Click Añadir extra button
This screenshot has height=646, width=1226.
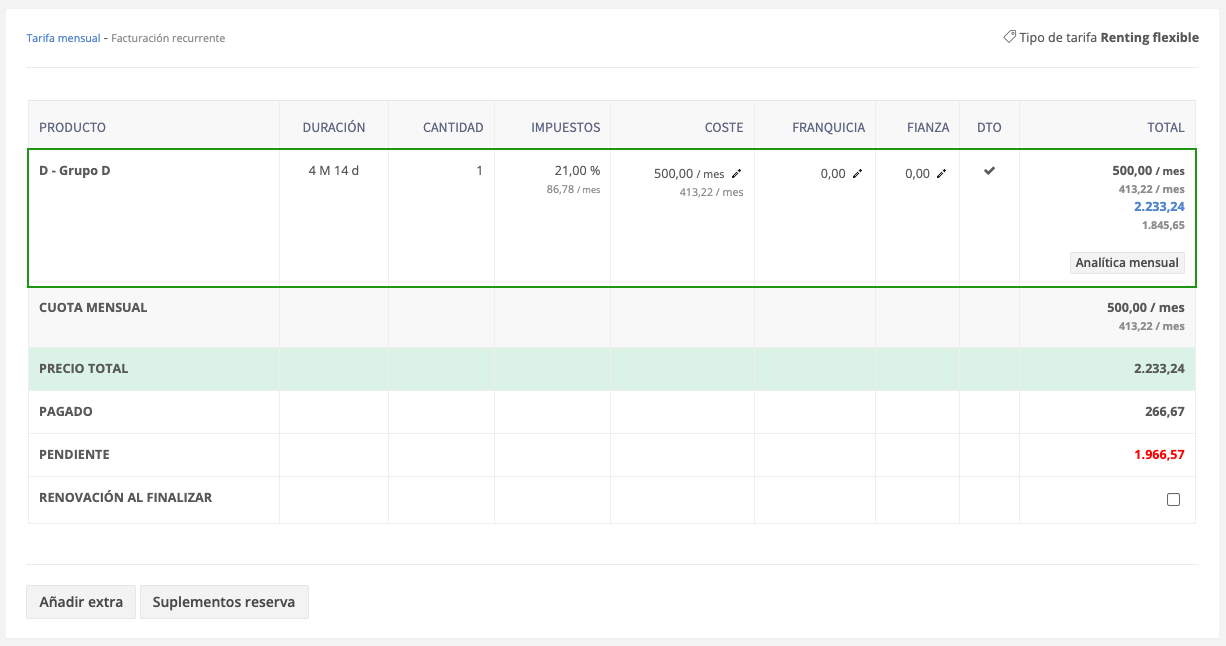81,602
